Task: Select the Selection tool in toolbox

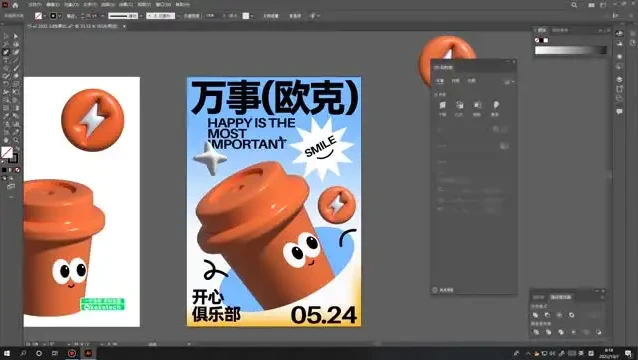Action: [x=6, y=37]
